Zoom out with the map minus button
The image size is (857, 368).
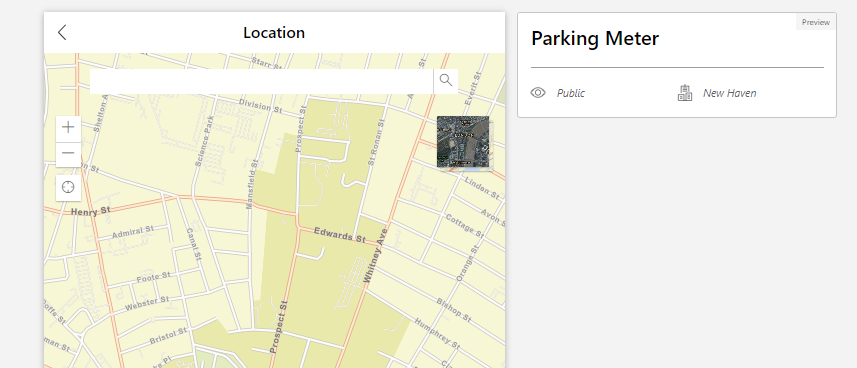tap(68, 154)
